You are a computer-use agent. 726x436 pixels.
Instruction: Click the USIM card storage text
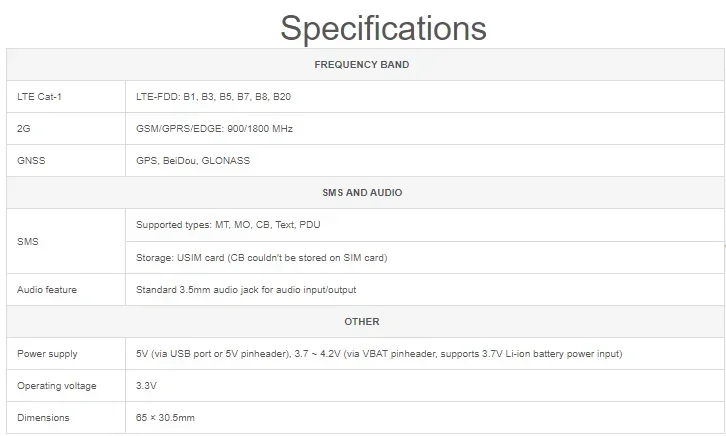[261, 257]
